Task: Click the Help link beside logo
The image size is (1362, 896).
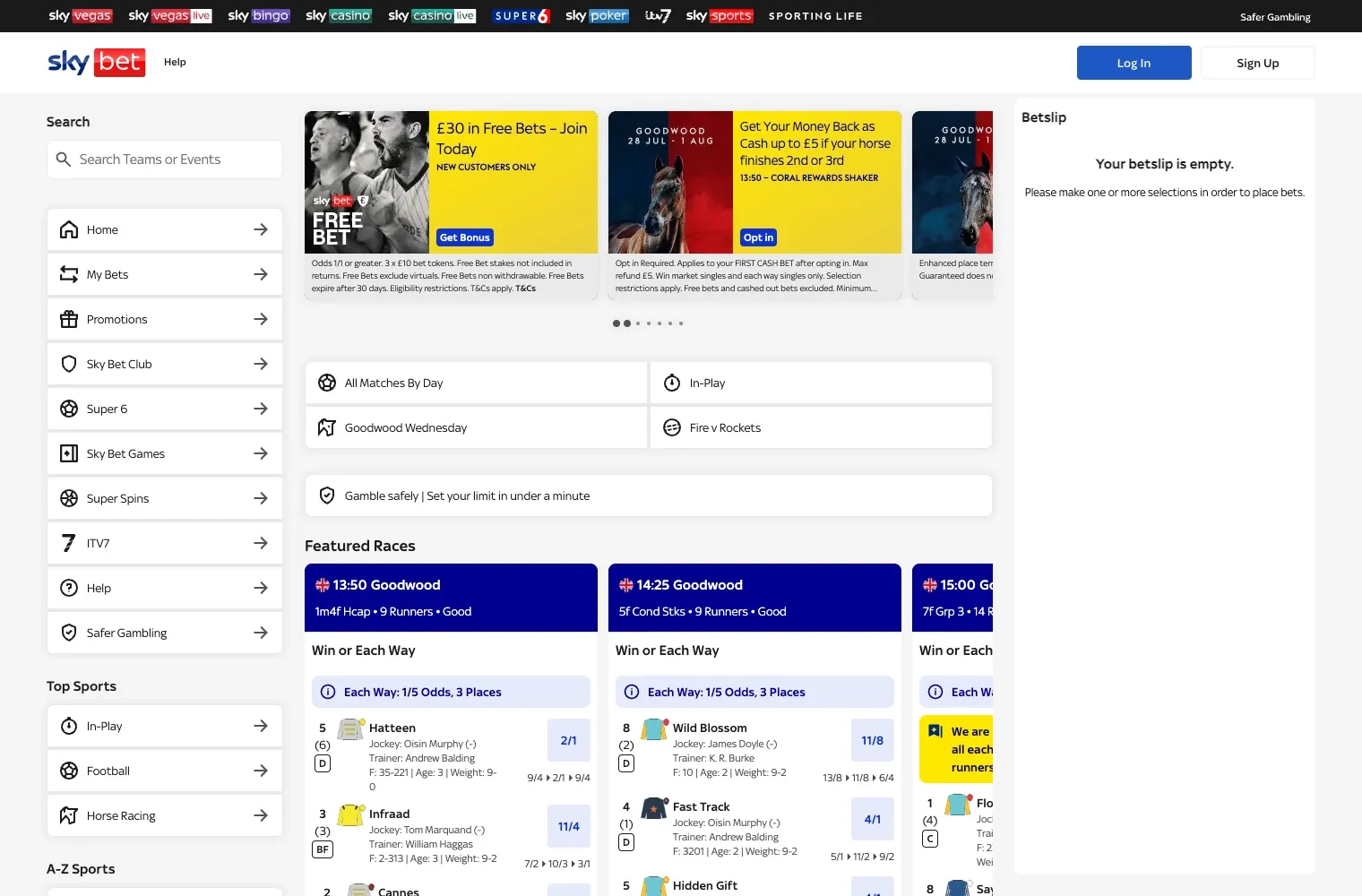Action: [x=175, y=62]
